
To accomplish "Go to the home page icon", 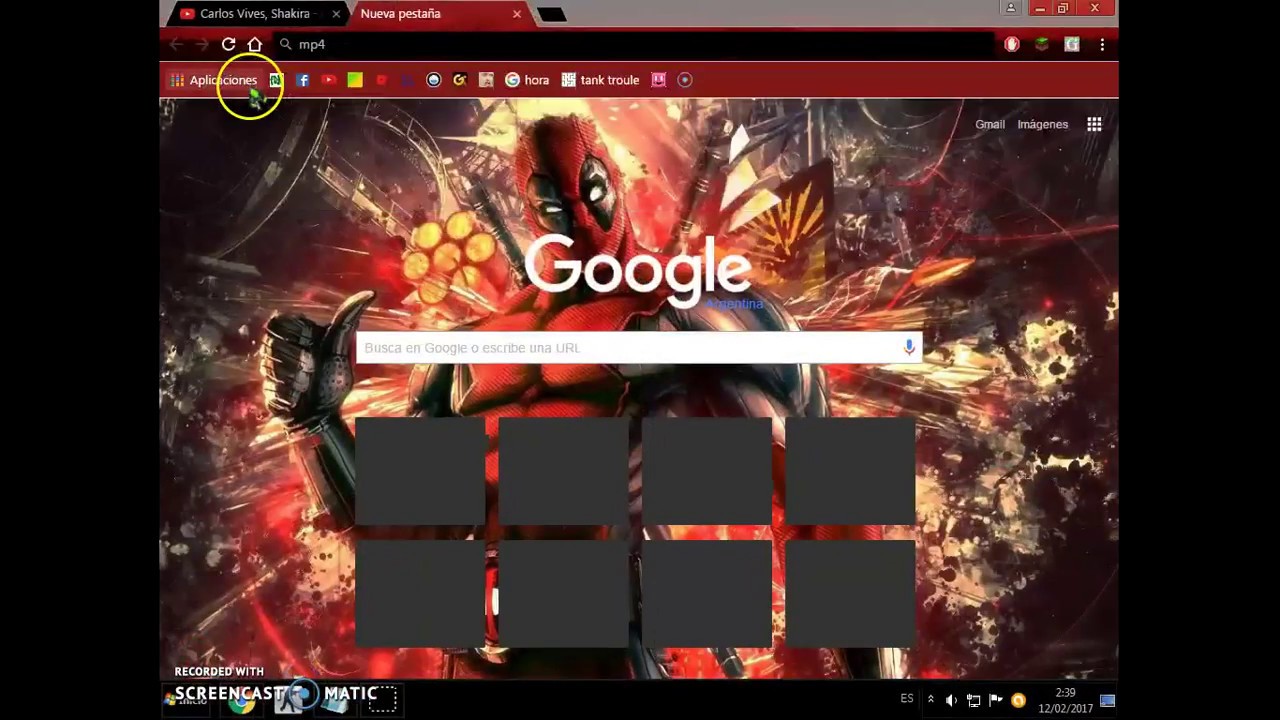I will pyautogui.click(x=255, y=44).
